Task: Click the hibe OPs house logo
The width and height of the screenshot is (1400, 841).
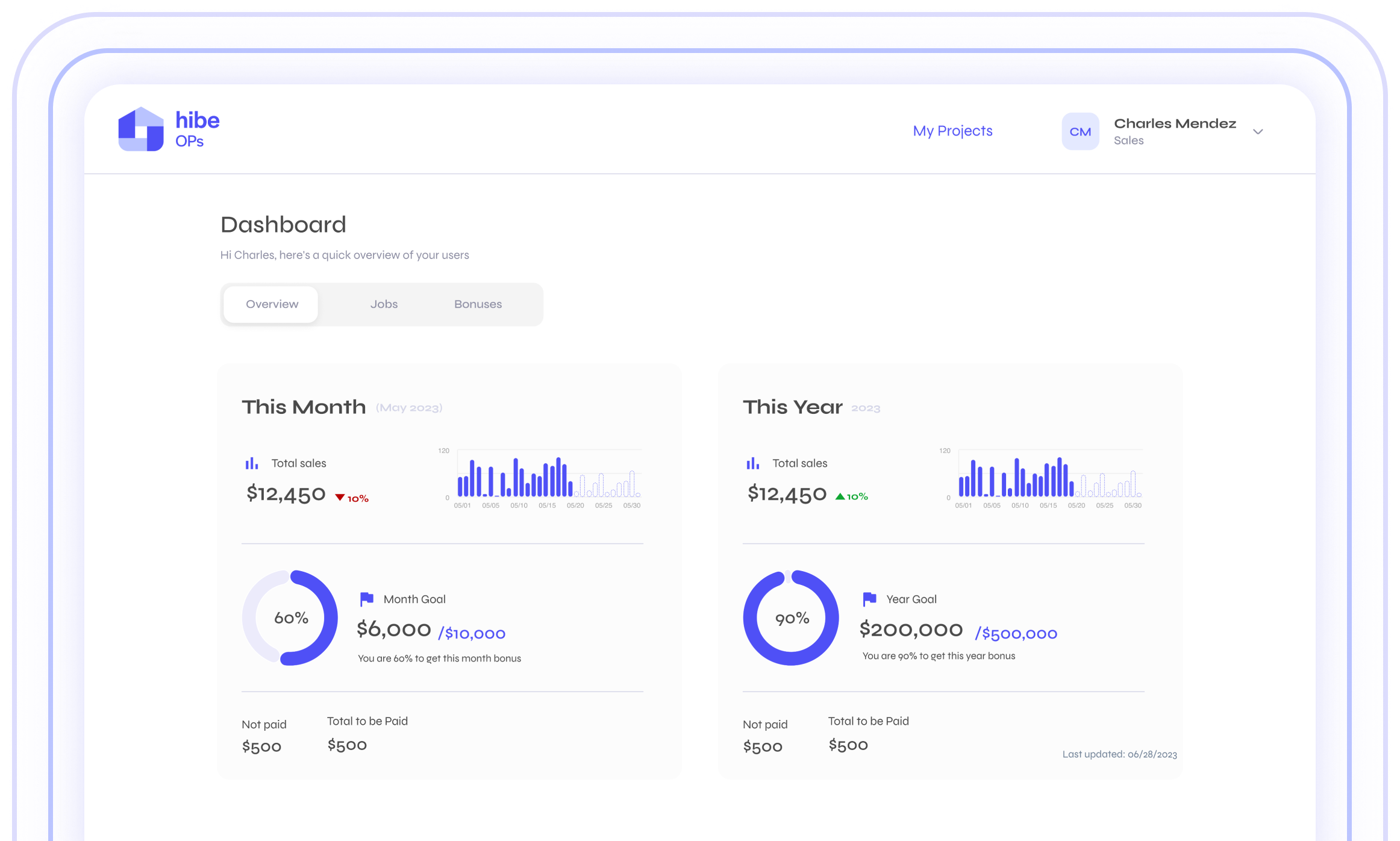Action: pyautogui.click(x=141, y=130)
